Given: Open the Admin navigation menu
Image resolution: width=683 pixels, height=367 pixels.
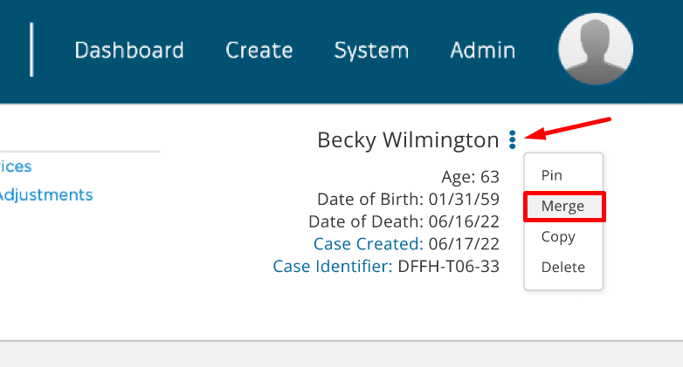Looking at the screenshot, I should pos(483,50).
